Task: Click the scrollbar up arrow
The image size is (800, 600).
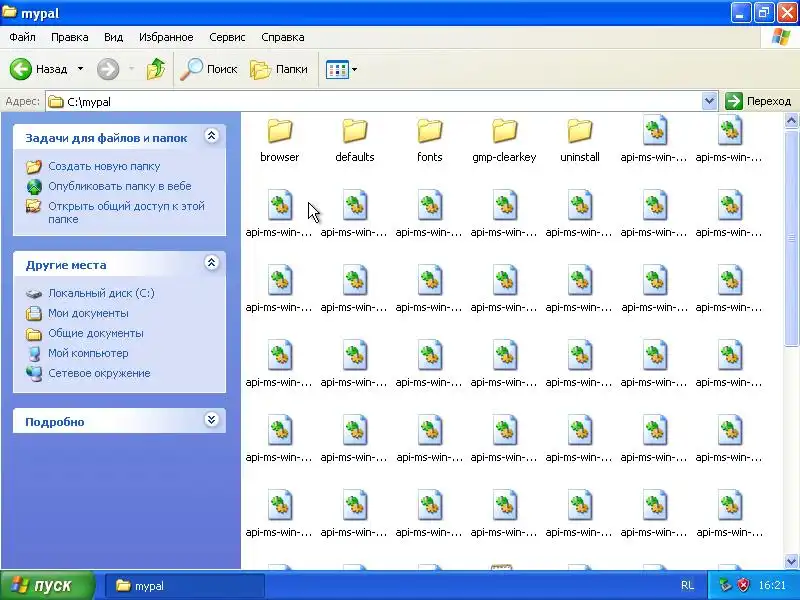Action: point(791,120)
